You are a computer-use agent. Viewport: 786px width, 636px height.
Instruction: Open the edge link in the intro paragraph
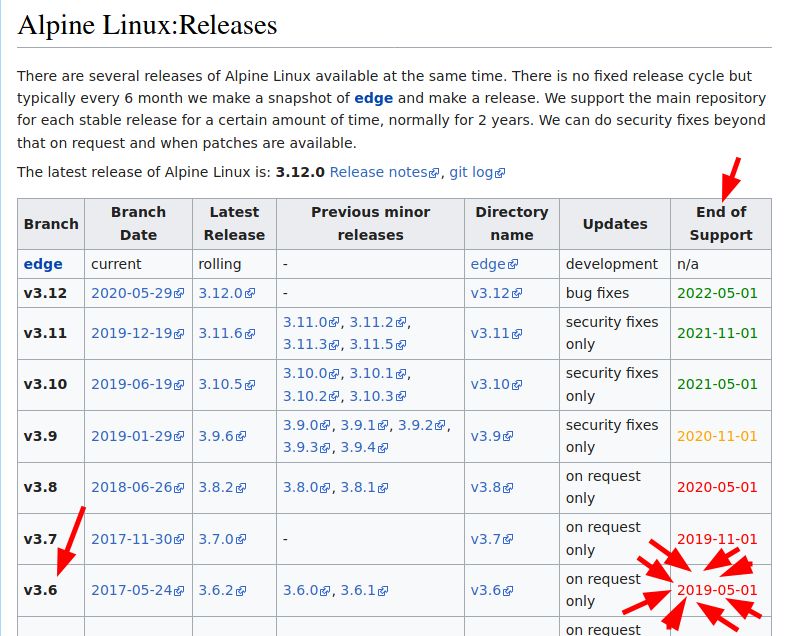click(x=373, y=98)
